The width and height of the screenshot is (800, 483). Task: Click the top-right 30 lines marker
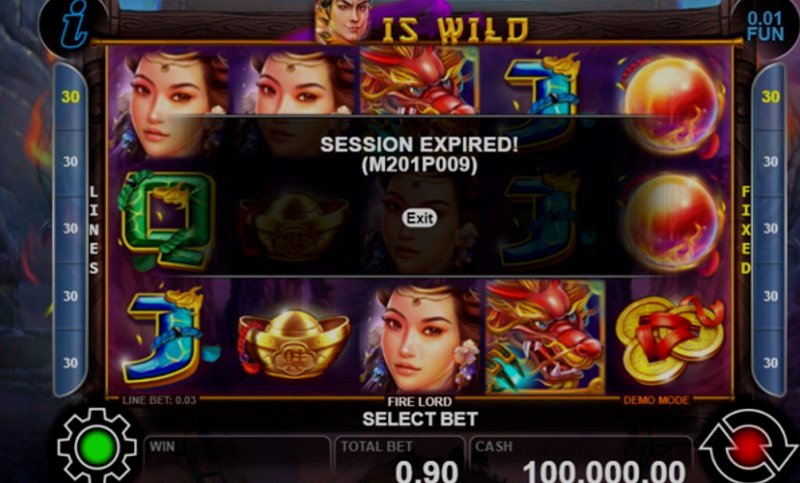pyautogui.click(x=770, y=96)
